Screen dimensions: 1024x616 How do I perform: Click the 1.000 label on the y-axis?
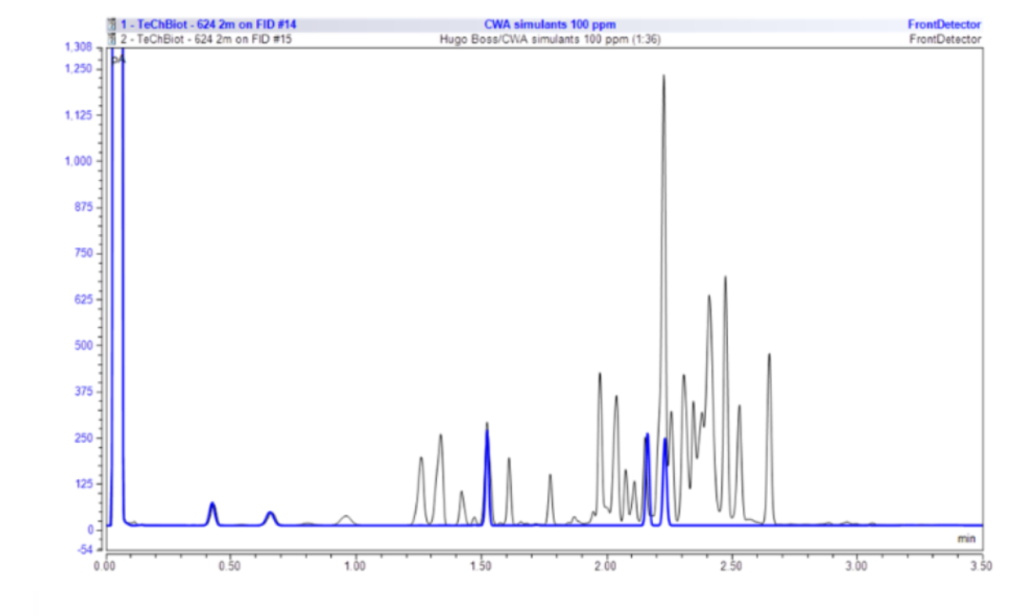78,161
